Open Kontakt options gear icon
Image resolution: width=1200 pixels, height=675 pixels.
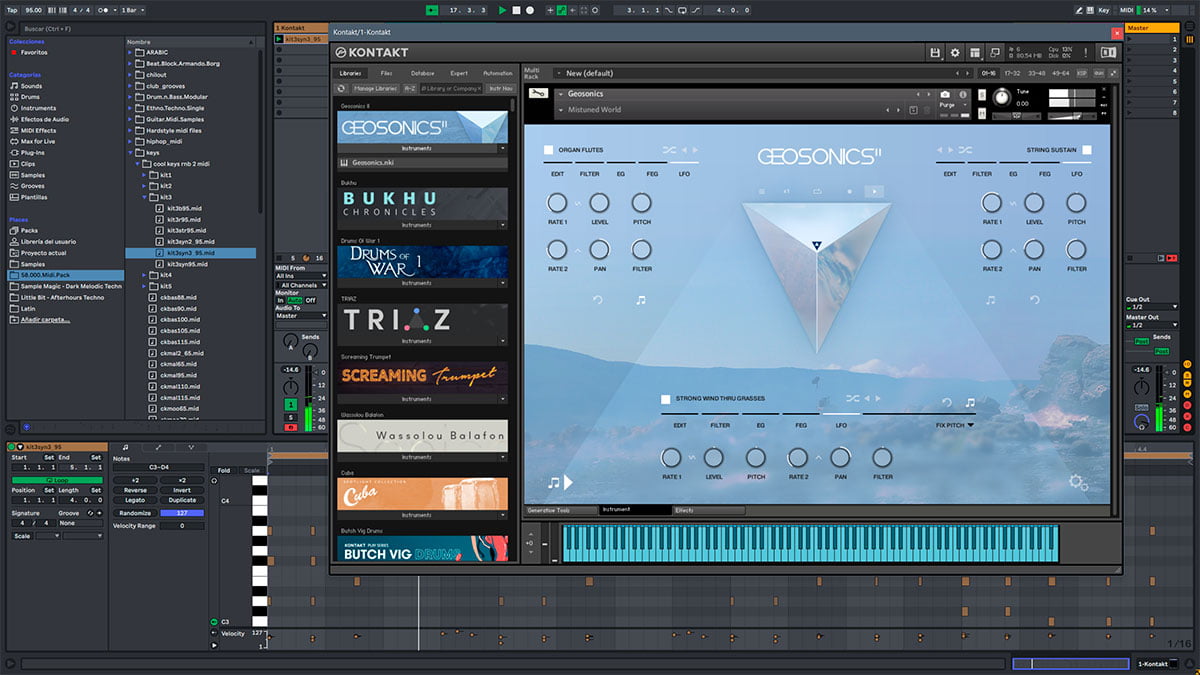pos(955,52)
